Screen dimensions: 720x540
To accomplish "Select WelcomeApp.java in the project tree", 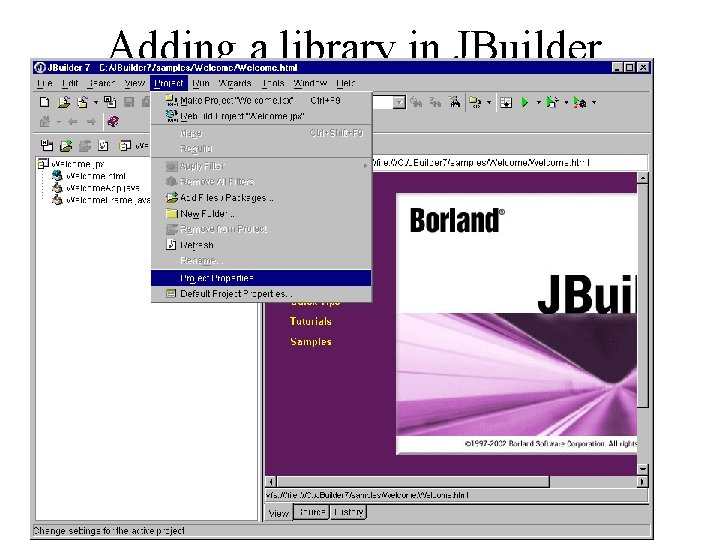I will tap(96, 188).
